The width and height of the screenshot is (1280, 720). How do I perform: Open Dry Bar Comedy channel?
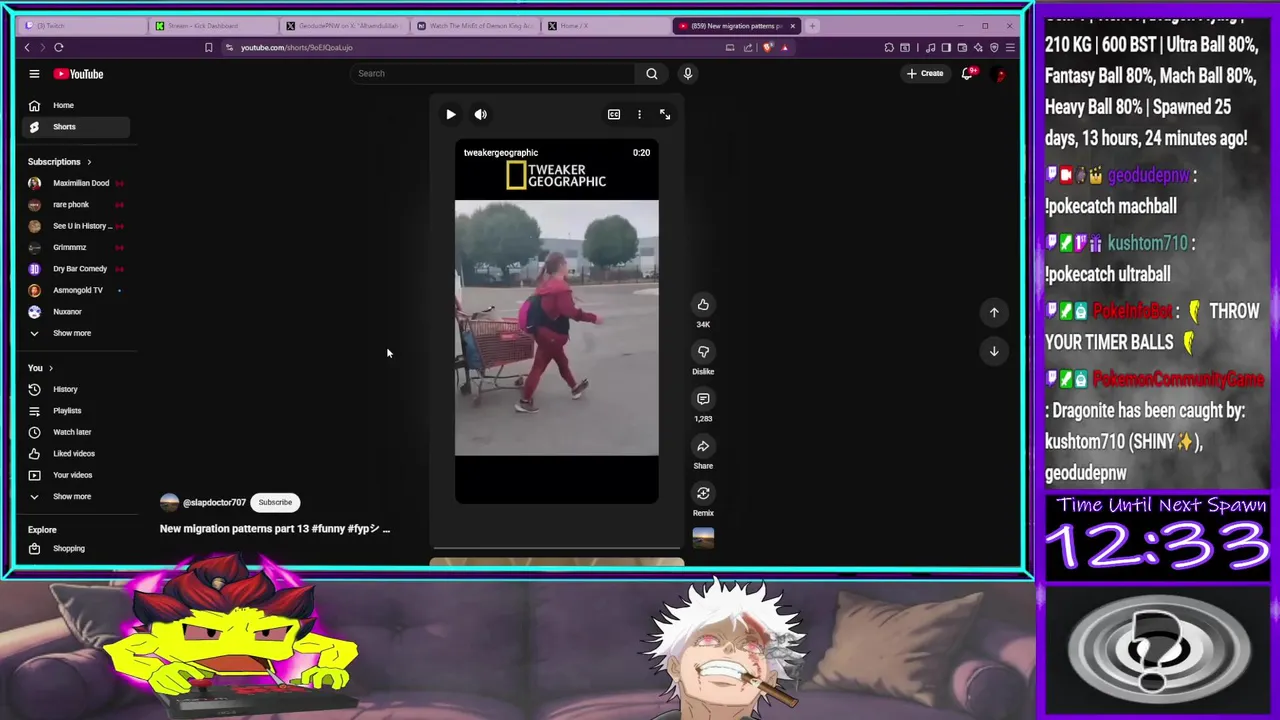pyautogui.click(x=76, y=269)
